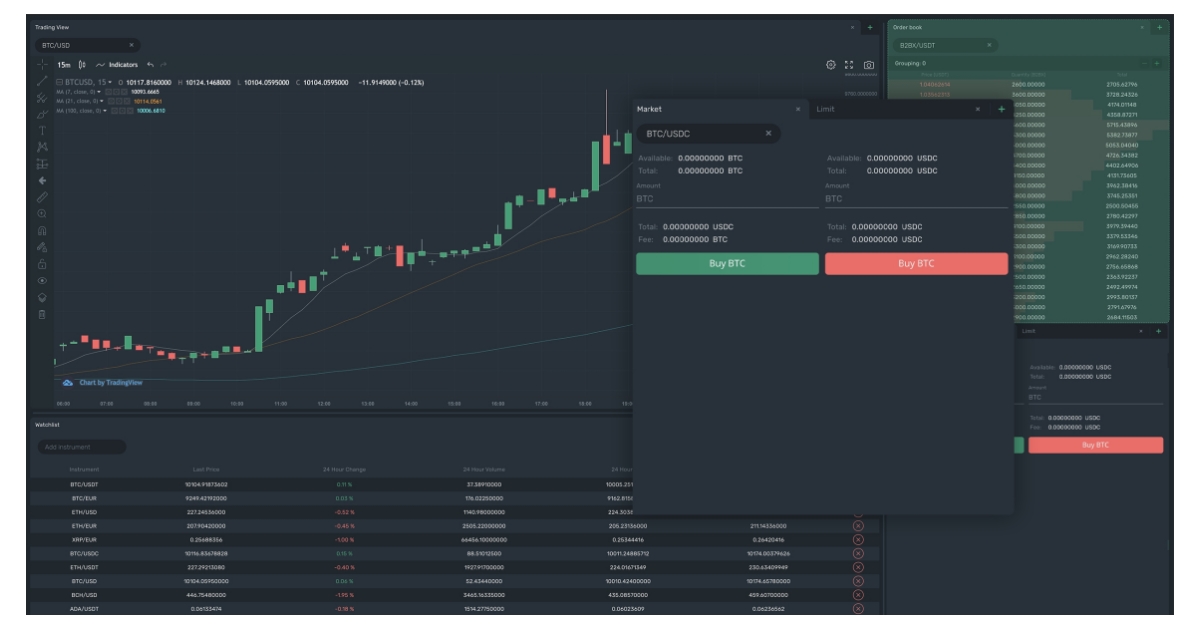Click the Add instrument search field
The image size is (1200, 627).
[x=82, y=447]
